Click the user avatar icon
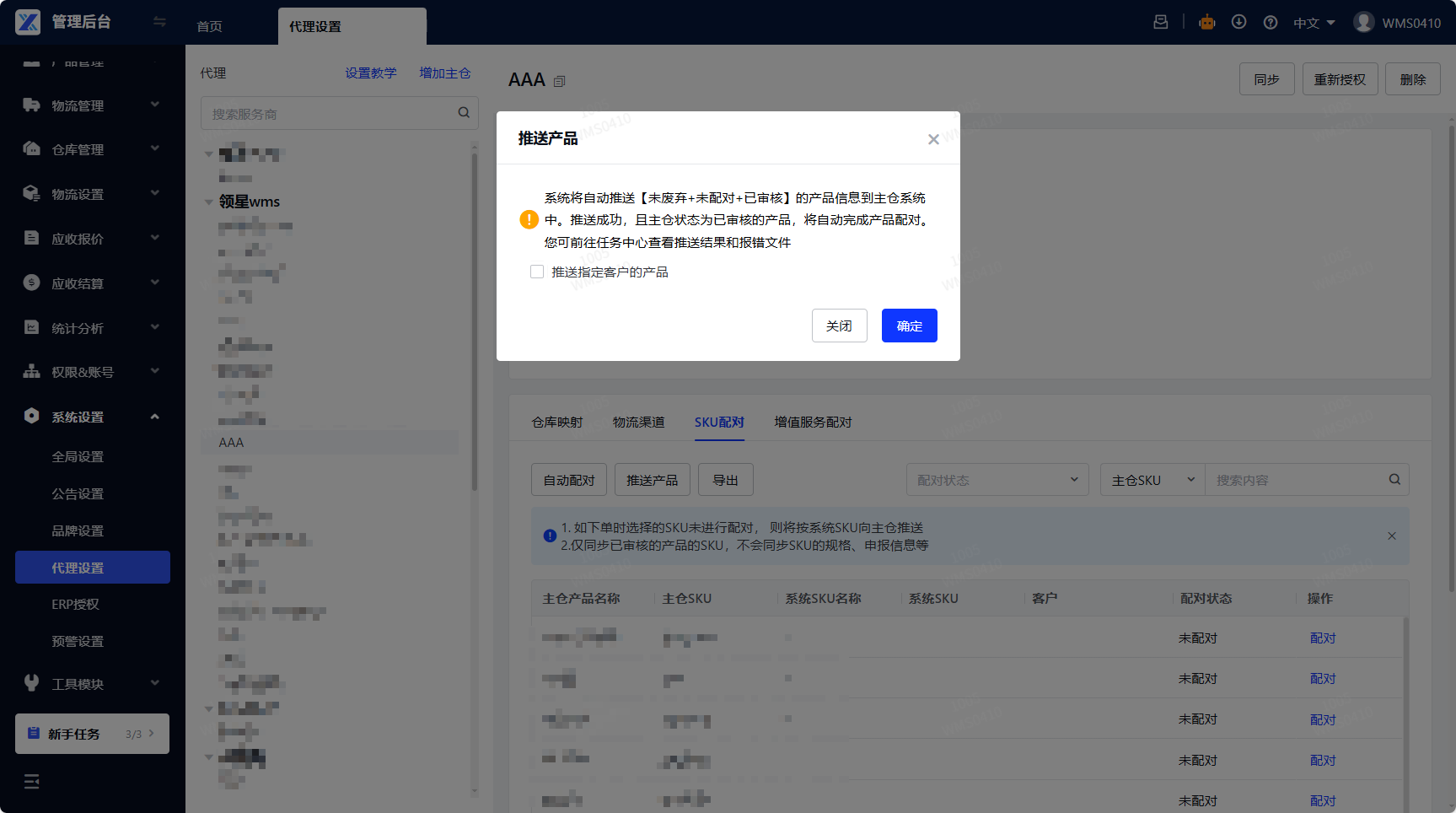 [x=1363, y=22]
